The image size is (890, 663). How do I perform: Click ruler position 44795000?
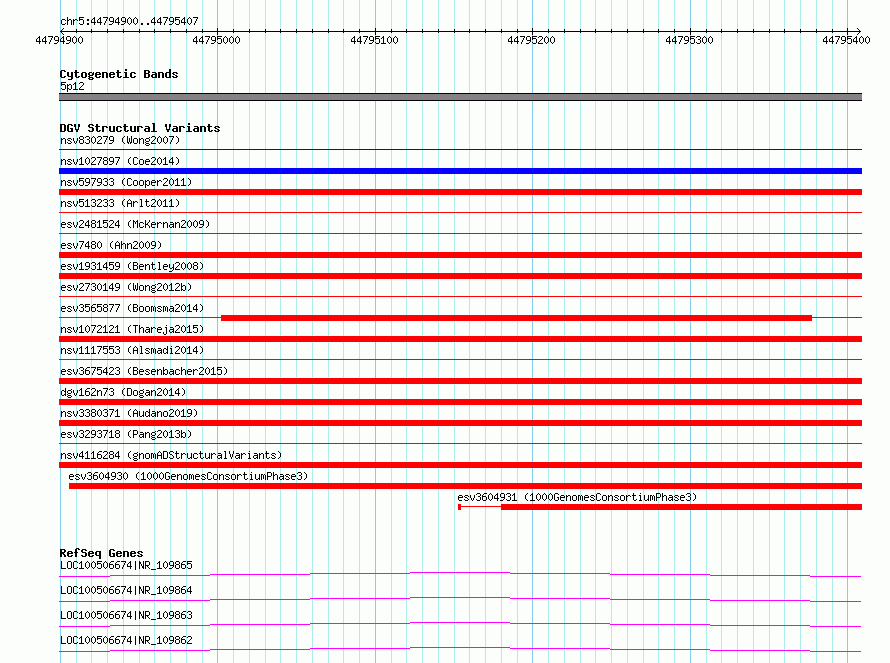pos(216,40)
